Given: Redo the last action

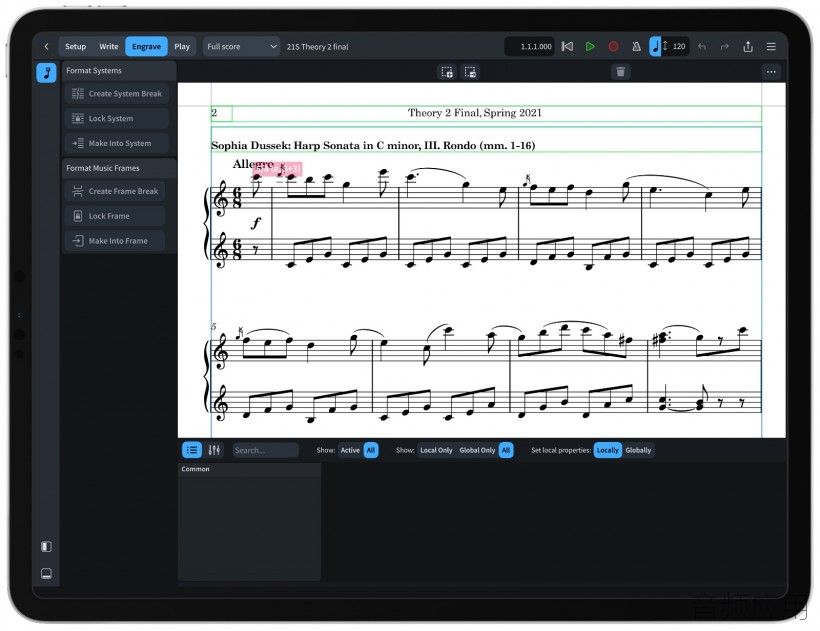Looking at the screenshot, I should pyautogui.click(x=725, y=47).
